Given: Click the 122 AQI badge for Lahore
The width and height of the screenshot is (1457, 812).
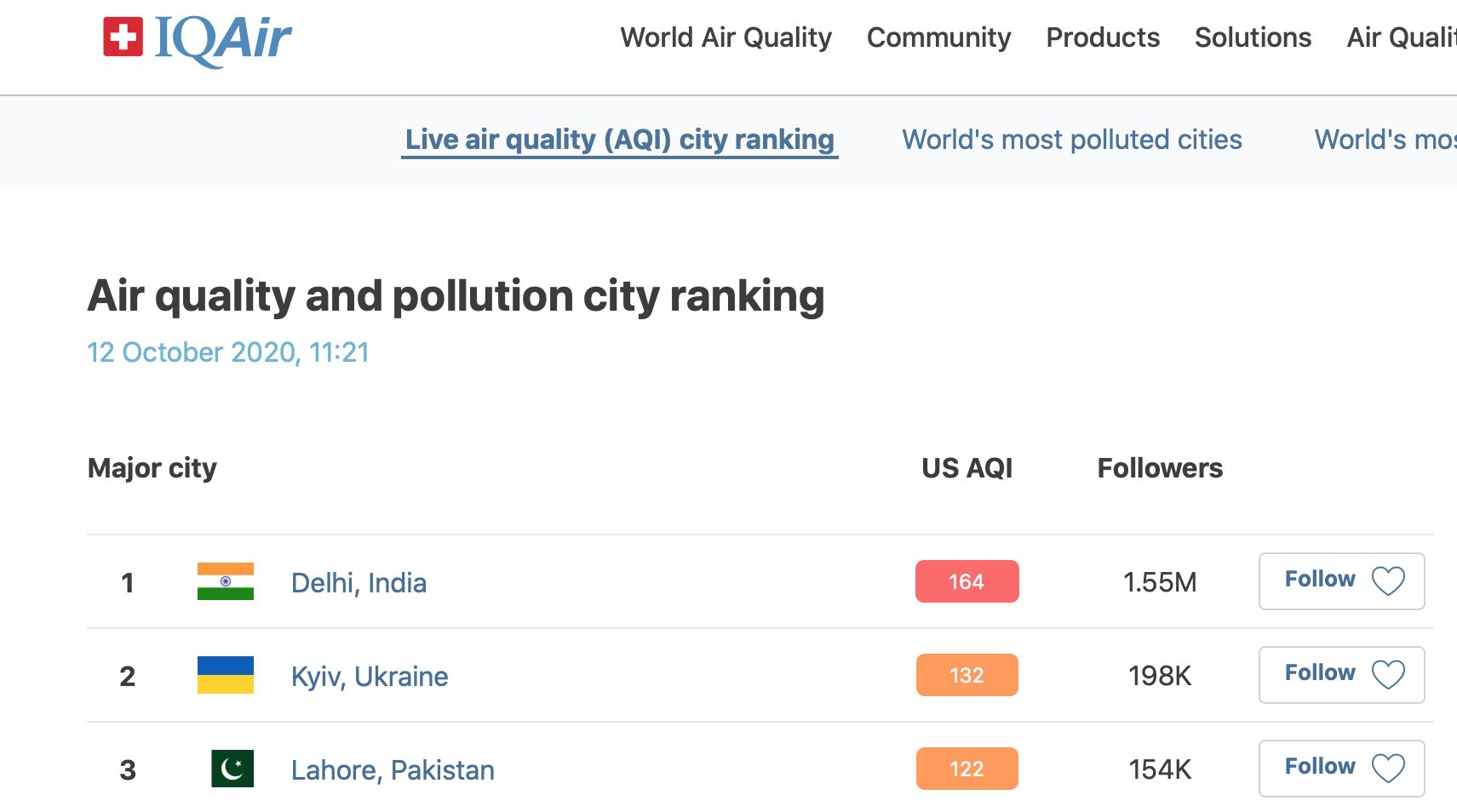Looking at the screenshot, I should [x=967, y=769].
